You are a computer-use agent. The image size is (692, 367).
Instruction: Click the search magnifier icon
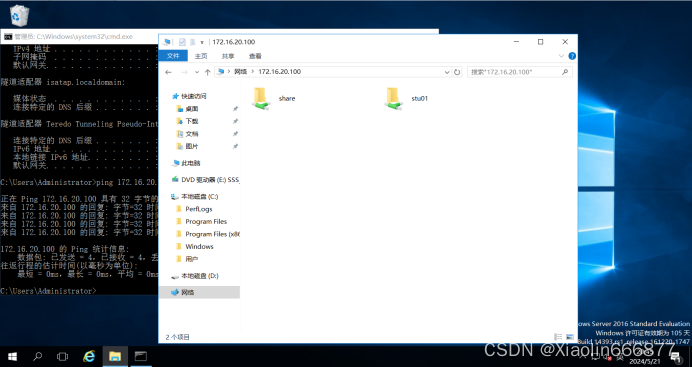click(x=565, y=72)
